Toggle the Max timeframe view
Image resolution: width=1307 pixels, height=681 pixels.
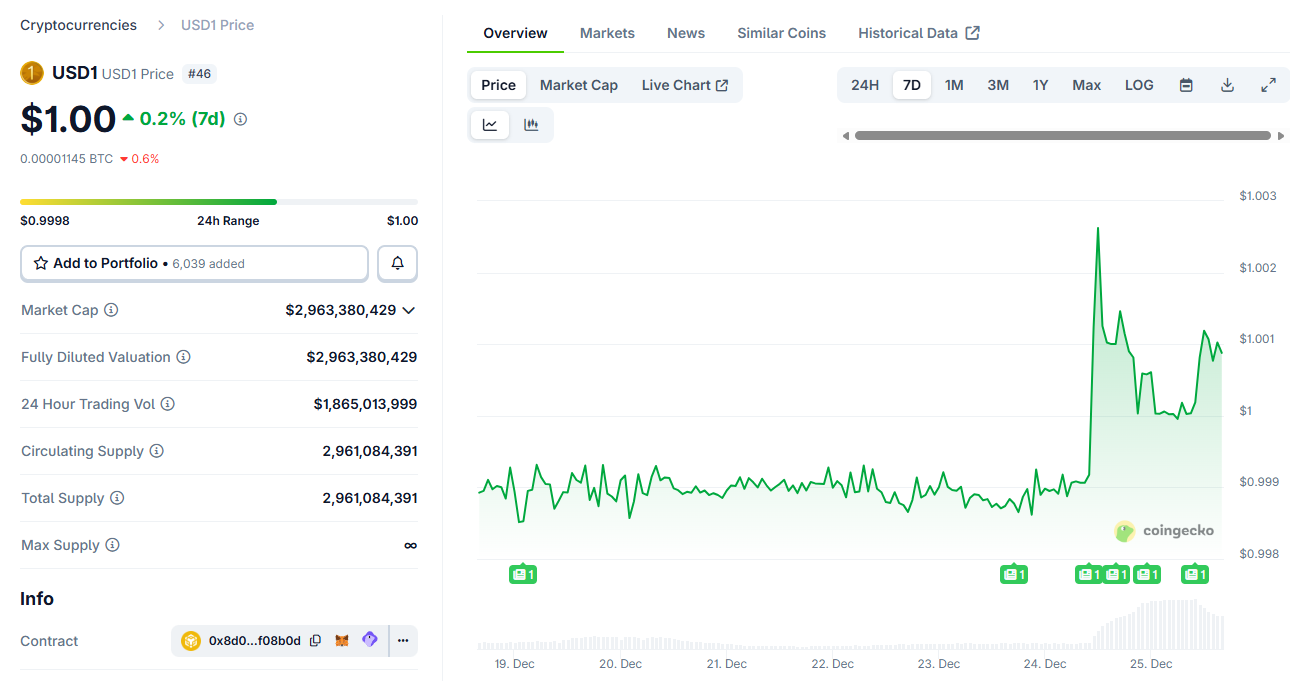pos(1086,85)
